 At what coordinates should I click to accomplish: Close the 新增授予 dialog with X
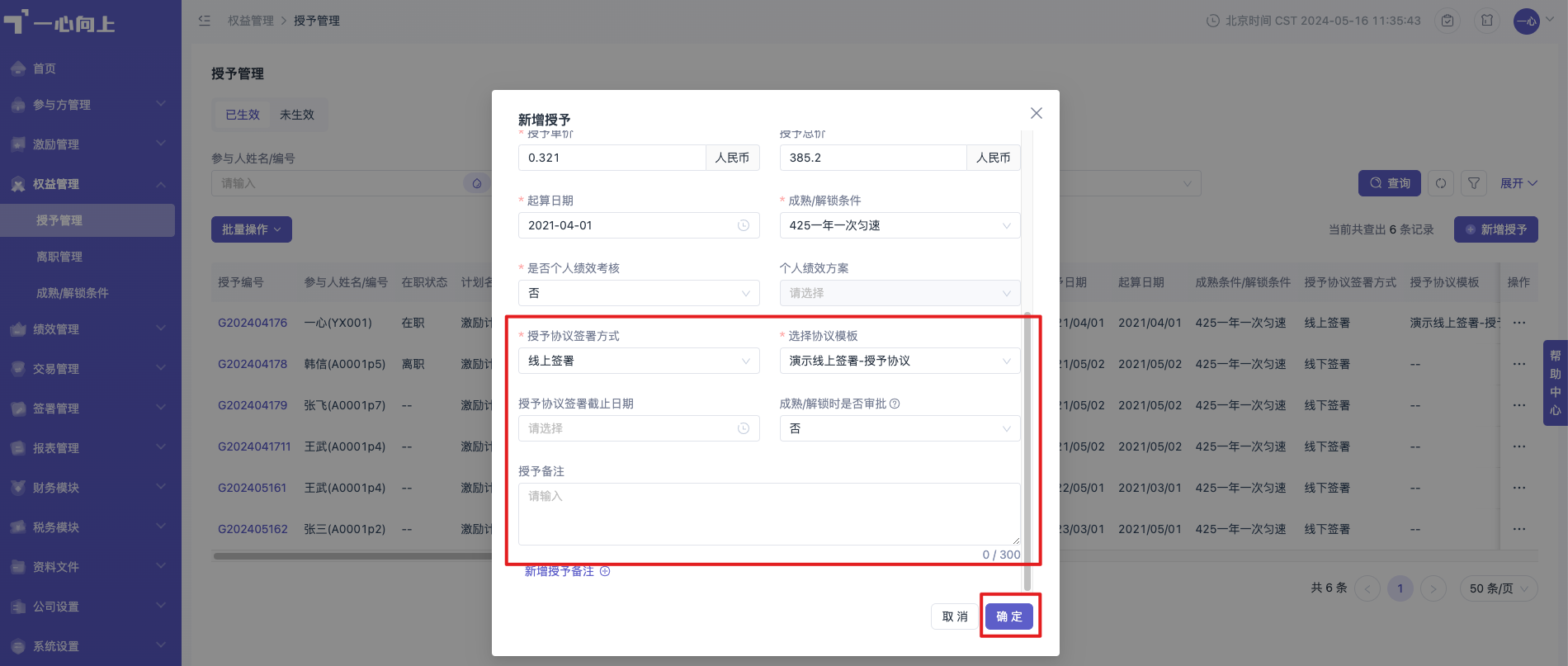coord(1037,113)
